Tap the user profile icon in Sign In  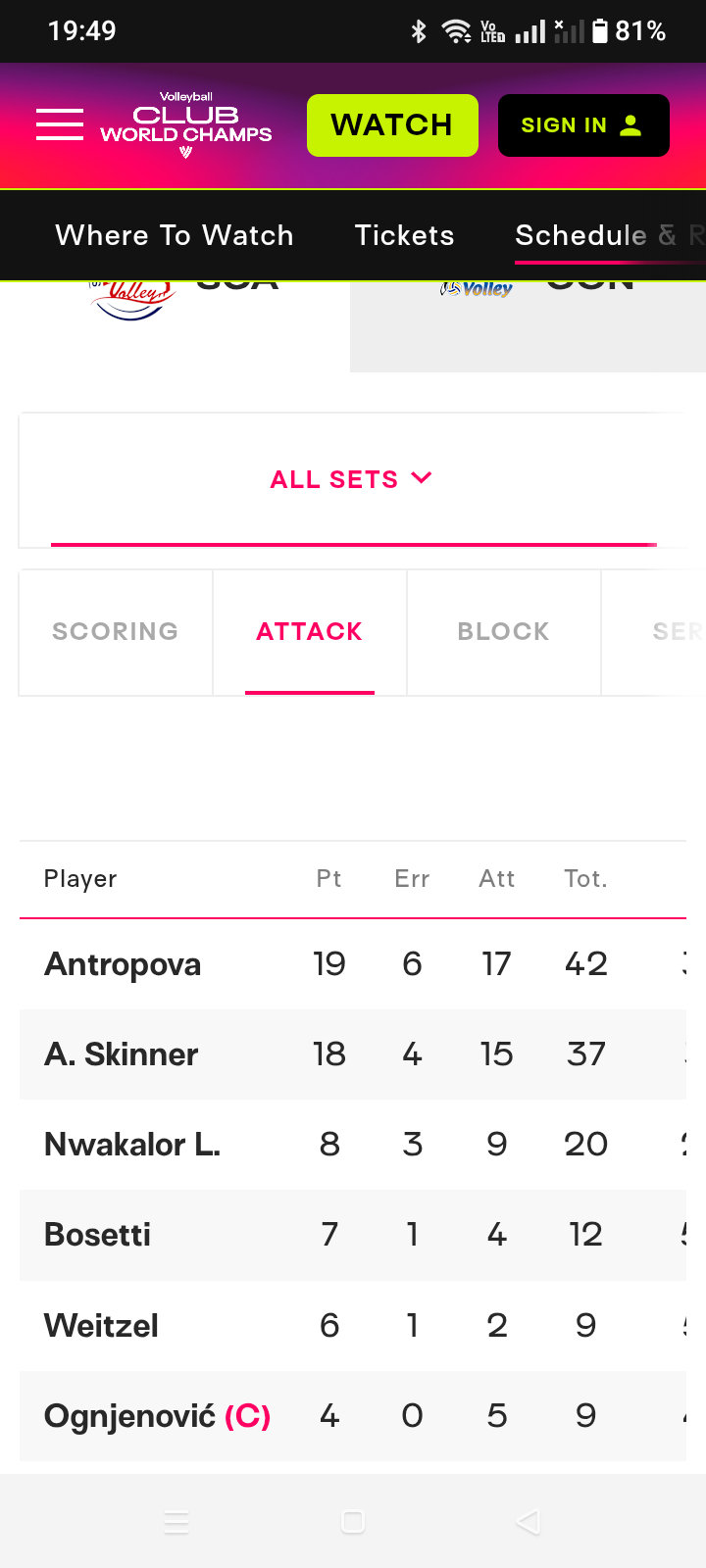631,125
